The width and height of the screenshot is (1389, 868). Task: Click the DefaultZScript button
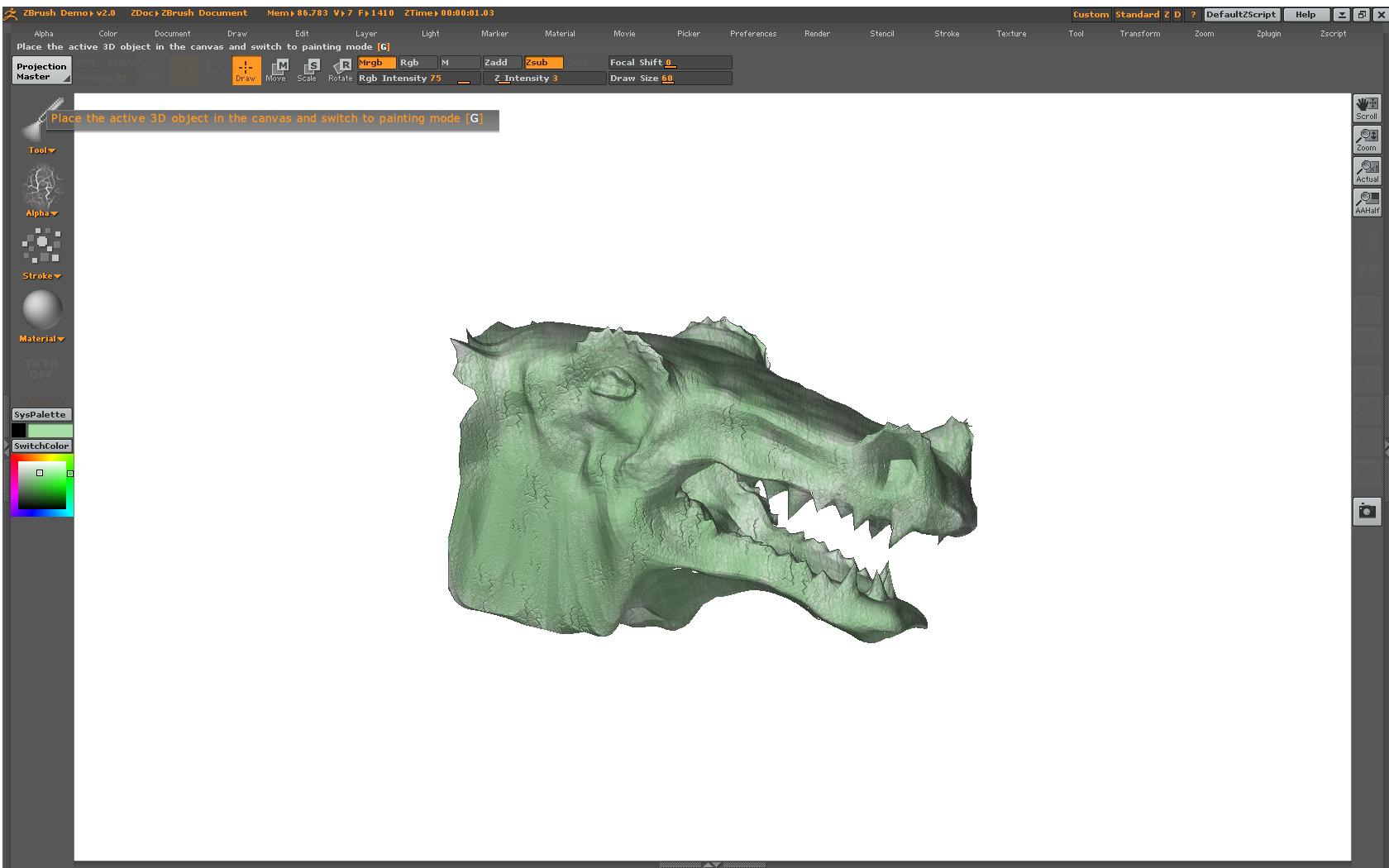point(1241,15)
